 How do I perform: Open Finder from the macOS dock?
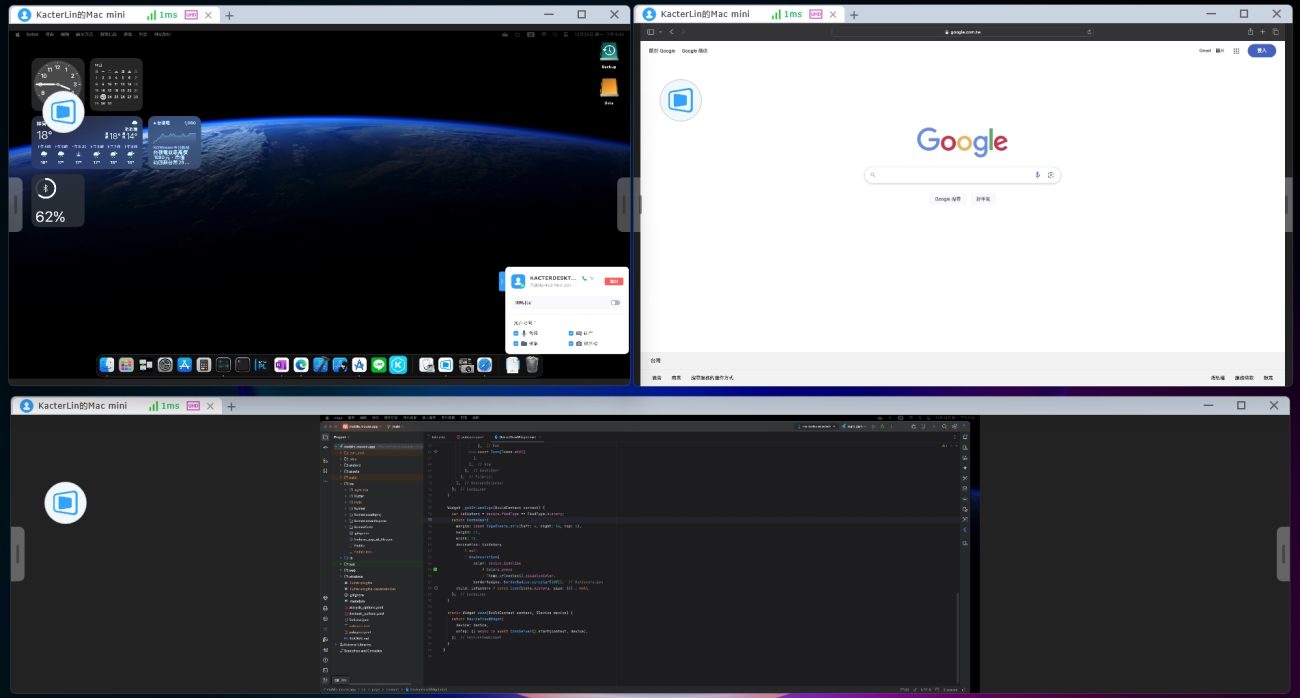click(x=108, y=366)
